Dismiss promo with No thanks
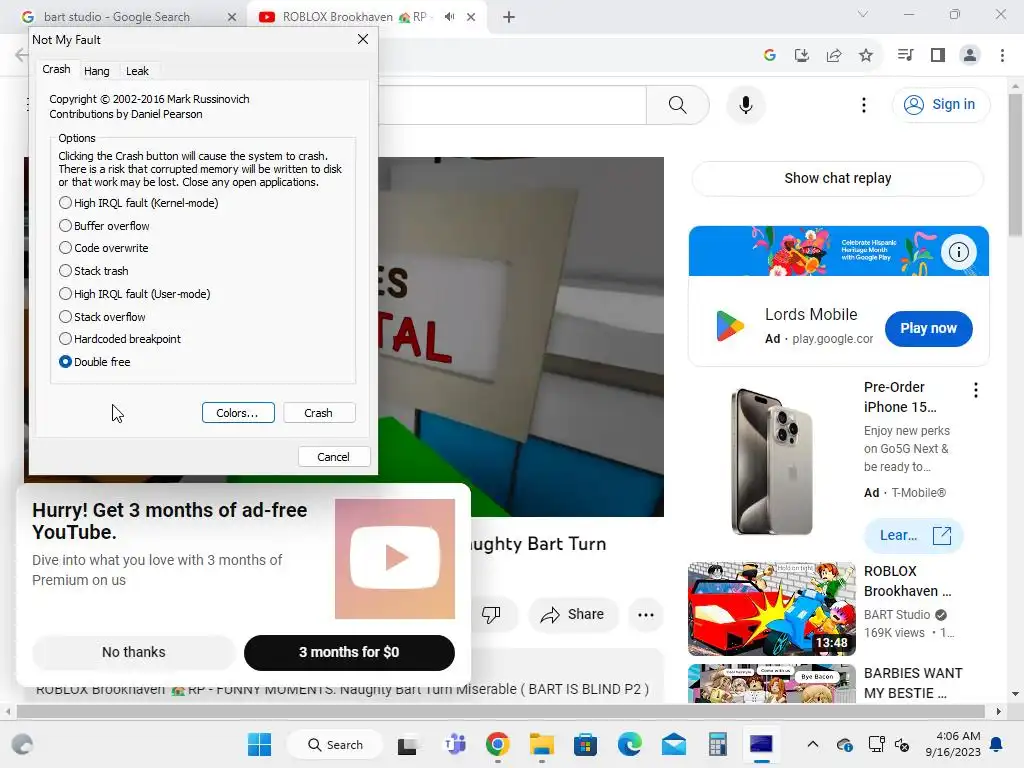 [134, 652]
